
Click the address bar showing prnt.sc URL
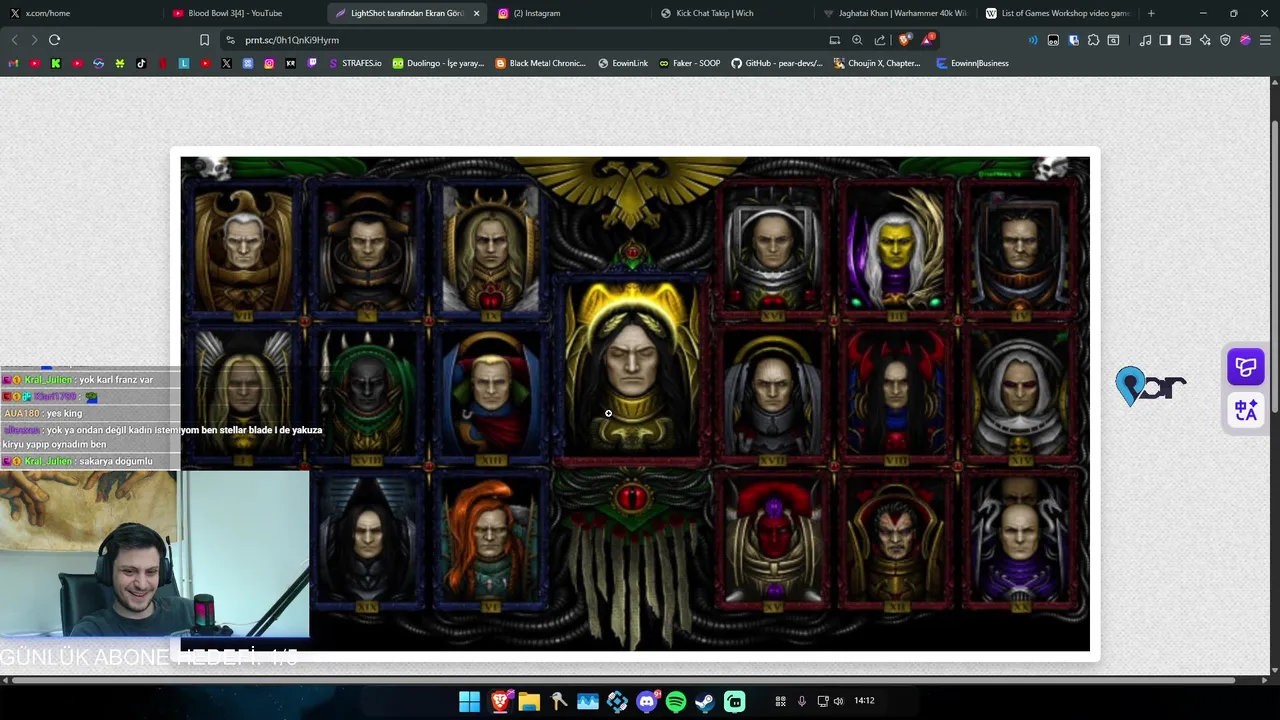[x=530, y=40]
